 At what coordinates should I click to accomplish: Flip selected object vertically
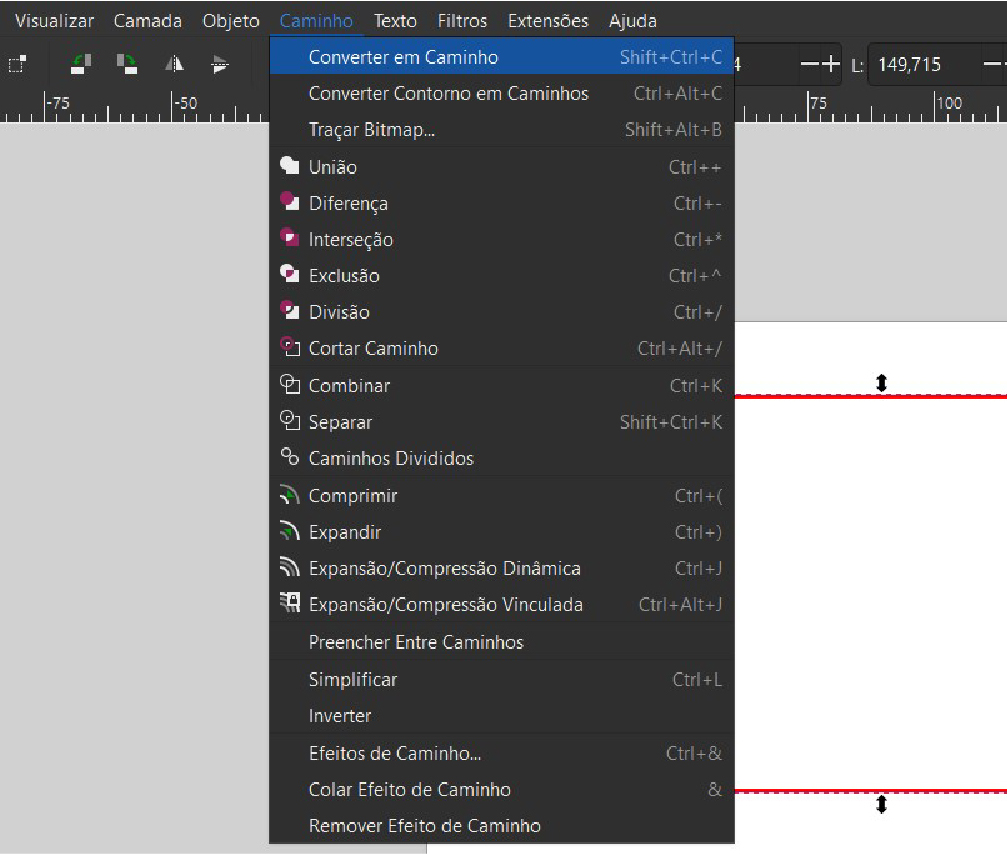219,64
